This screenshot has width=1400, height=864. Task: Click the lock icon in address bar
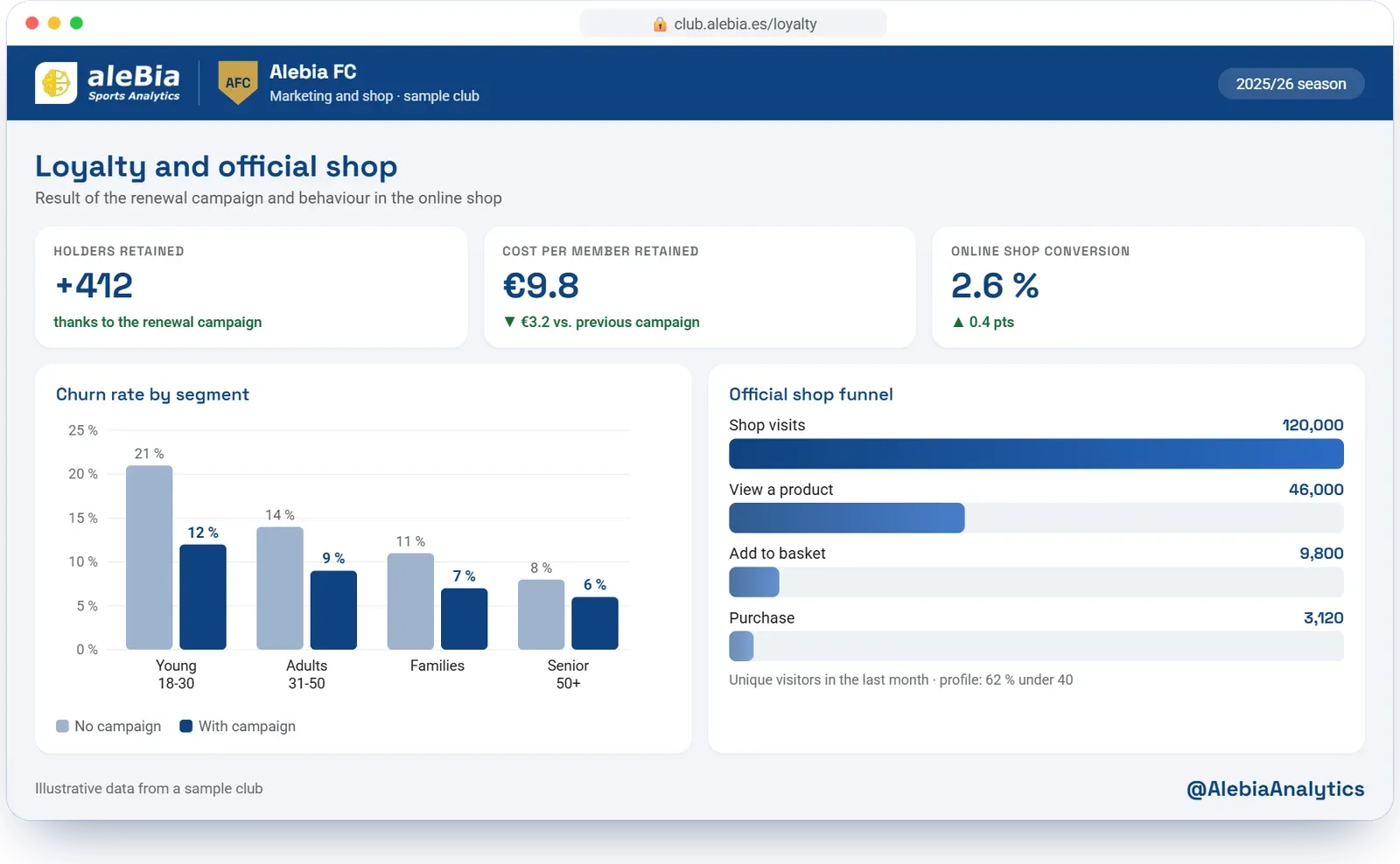[660, 24]
